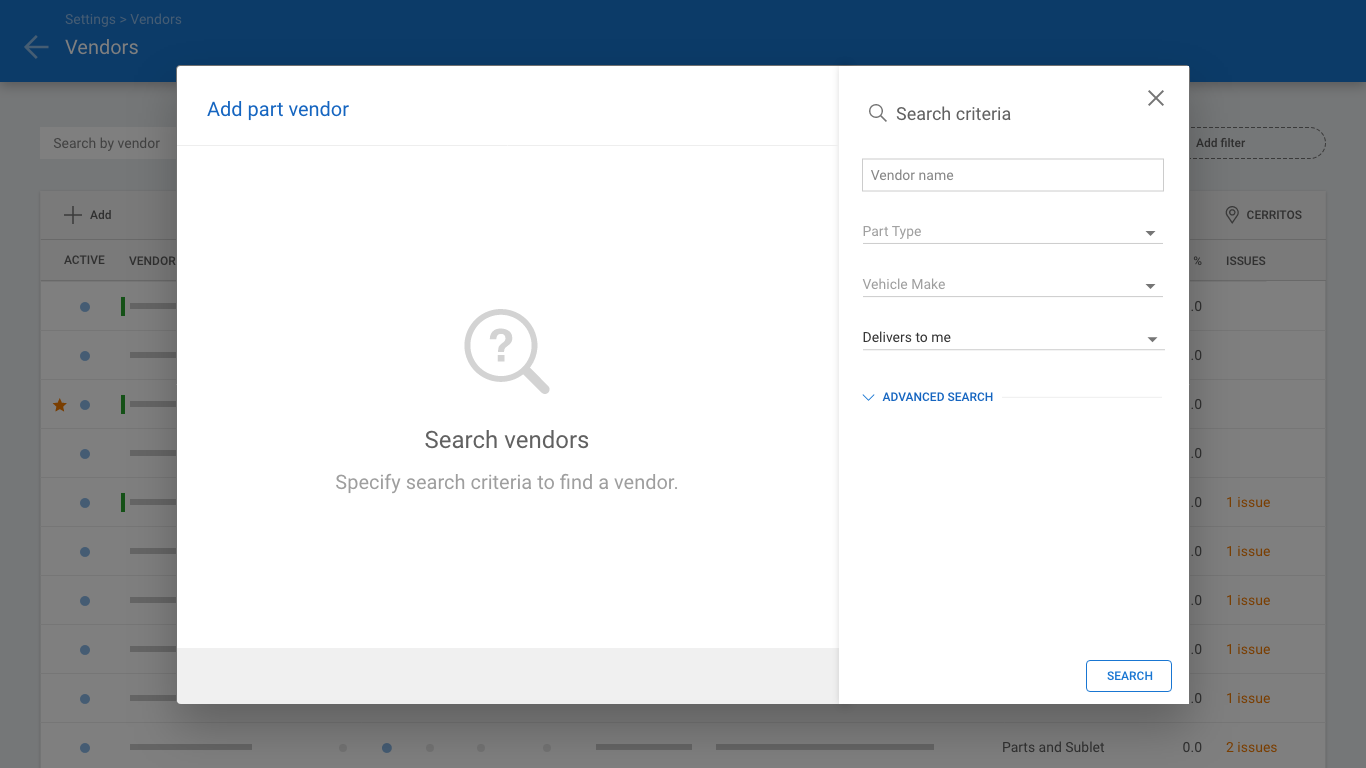Click the Search vendors question-mark magnifier icon
This screenshot has height=768, width=1366.
coord(507,351)
